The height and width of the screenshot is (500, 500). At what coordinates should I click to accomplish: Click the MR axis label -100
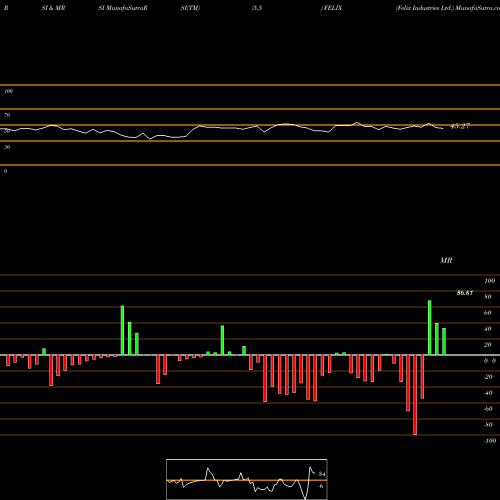coord(490,441)
